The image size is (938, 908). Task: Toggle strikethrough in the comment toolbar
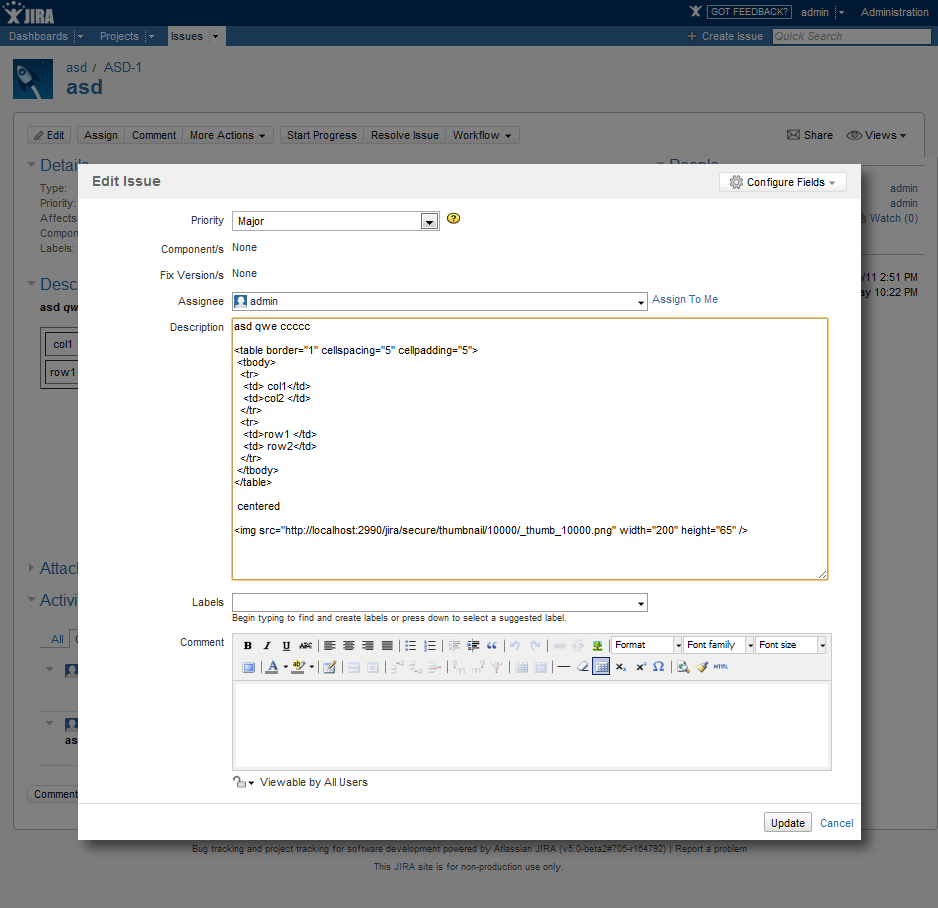305,646
